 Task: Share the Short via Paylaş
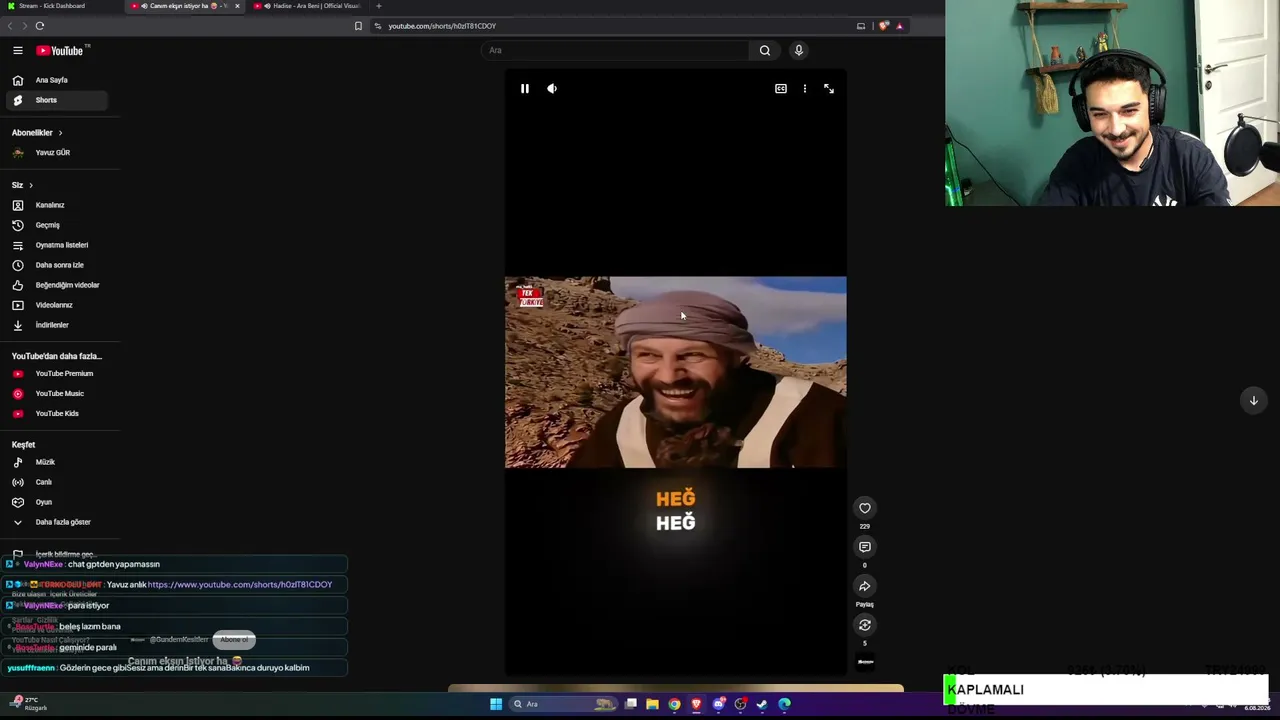coord(865,586)
